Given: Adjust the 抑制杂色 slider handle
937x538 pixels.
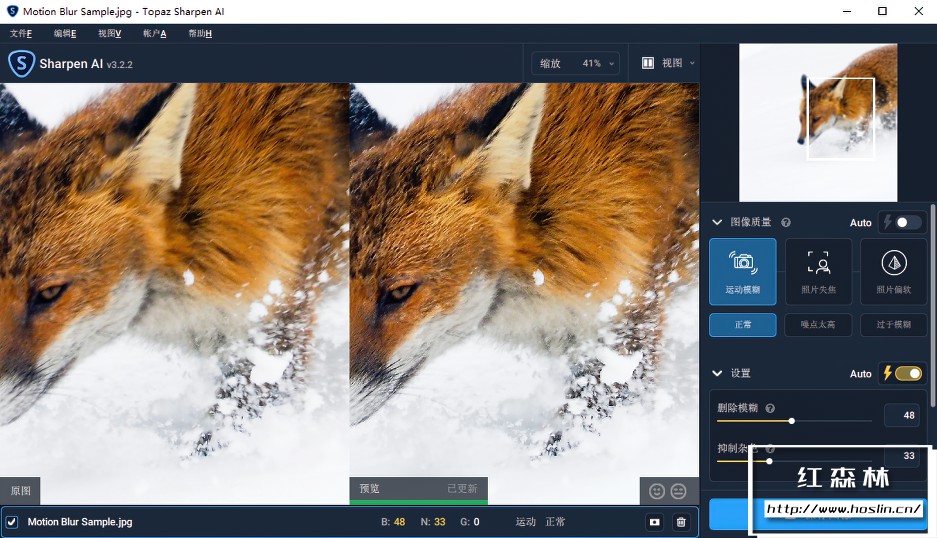Looking at the screenshot, I should [x=769, y=461].
